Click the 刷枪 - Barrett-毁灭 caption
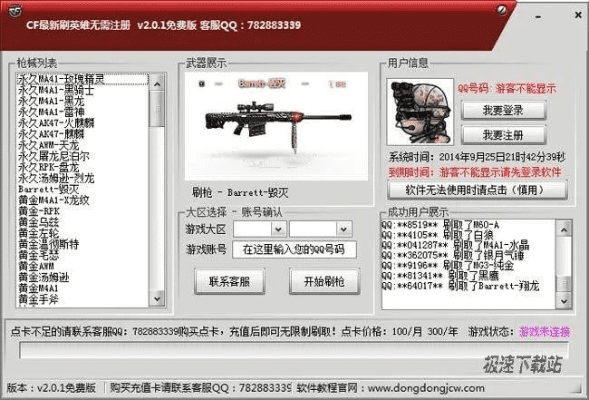 (x=240, y=193)
